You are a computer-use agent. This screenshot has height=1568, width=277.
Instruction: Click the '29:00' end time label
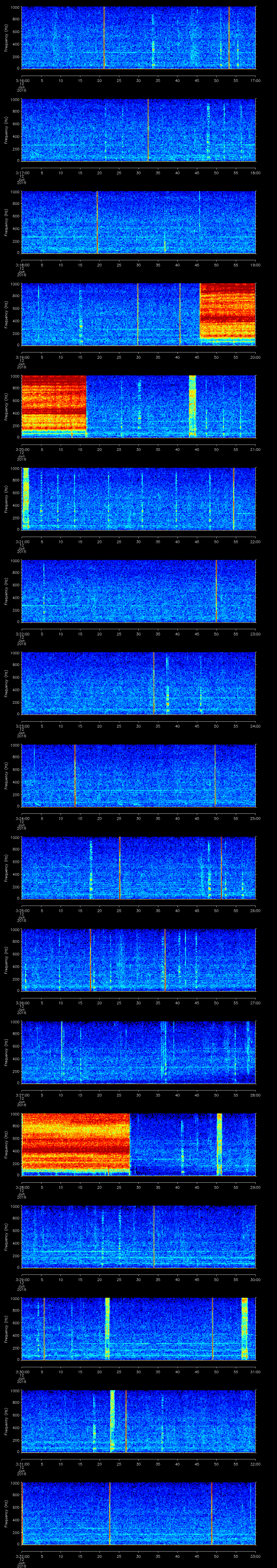(x=255, y=1187)
